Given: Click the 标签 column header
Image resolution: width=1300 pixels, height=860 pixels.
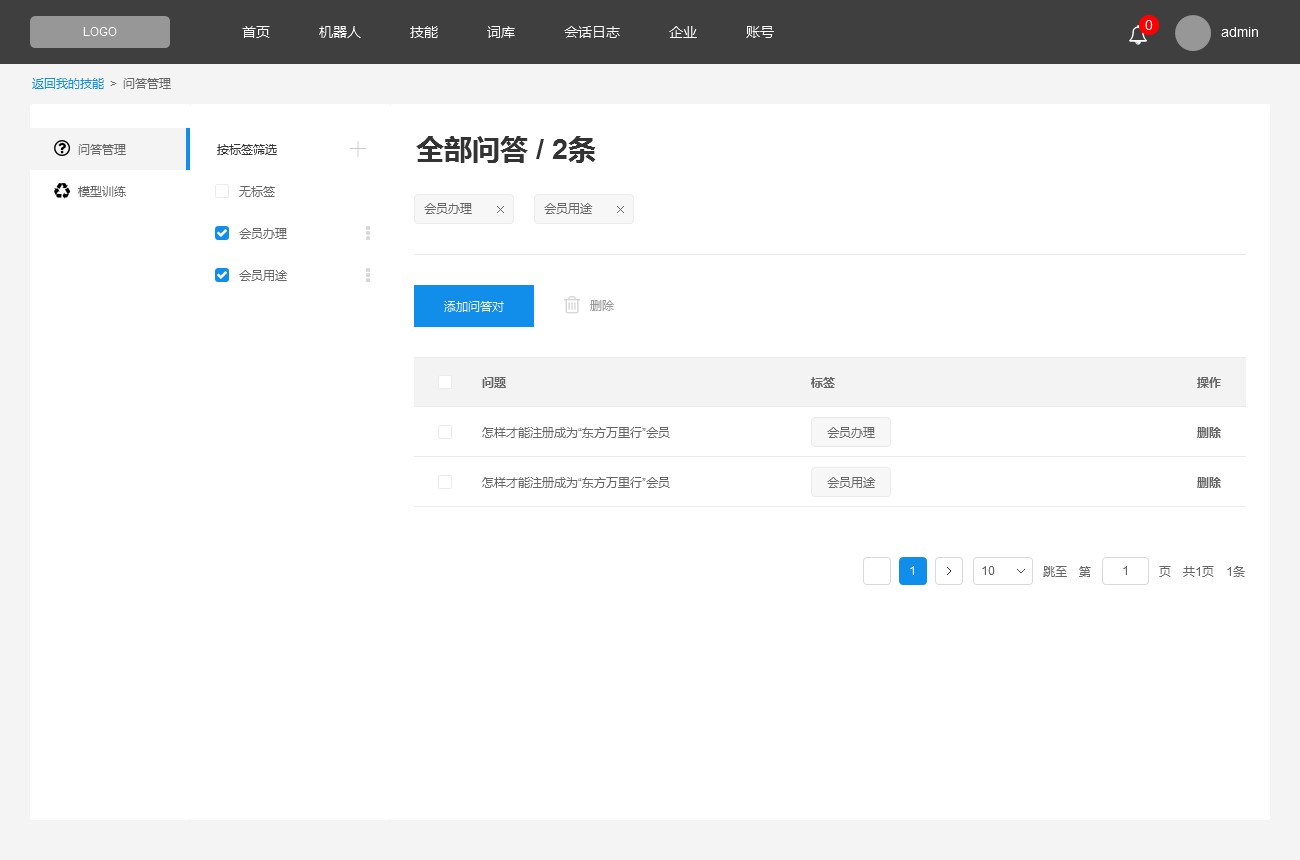Looking at the screenshot, I should [x=823, y=383].
